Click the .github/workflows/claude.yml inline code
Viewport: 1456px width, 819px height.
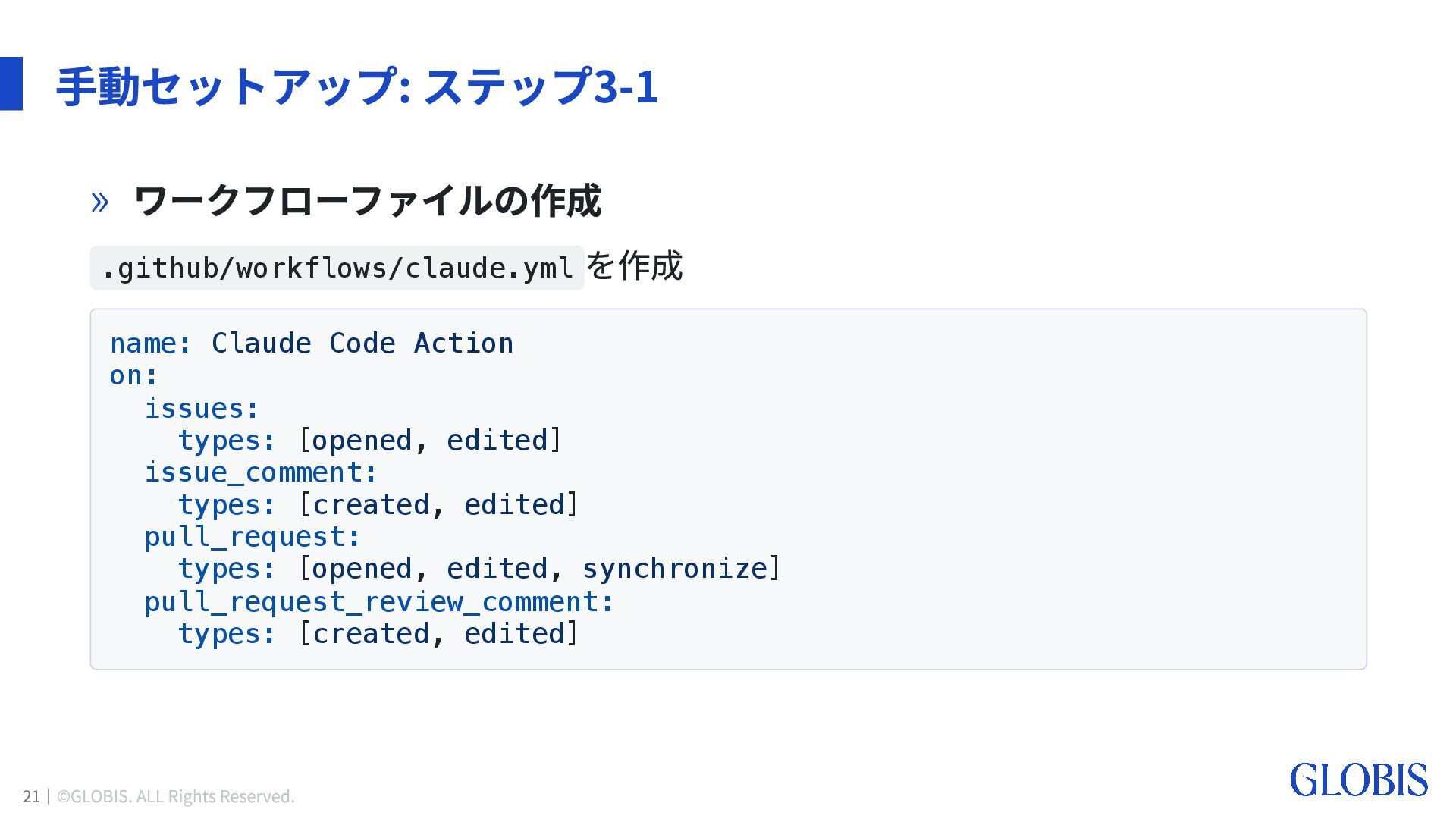[337, 268]
